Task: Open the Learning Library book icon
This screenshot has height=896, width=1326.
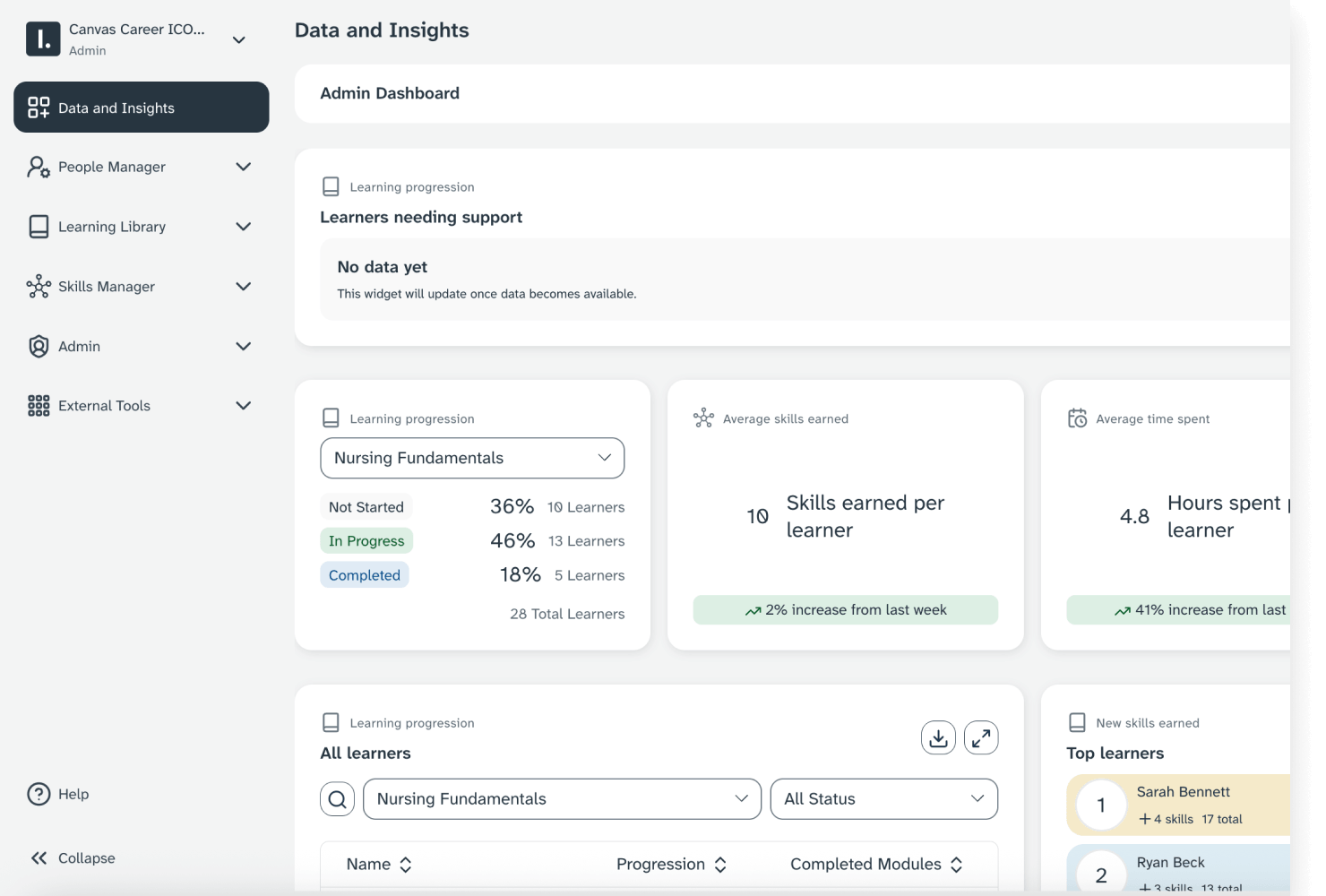Action: (x=38, y=226)
